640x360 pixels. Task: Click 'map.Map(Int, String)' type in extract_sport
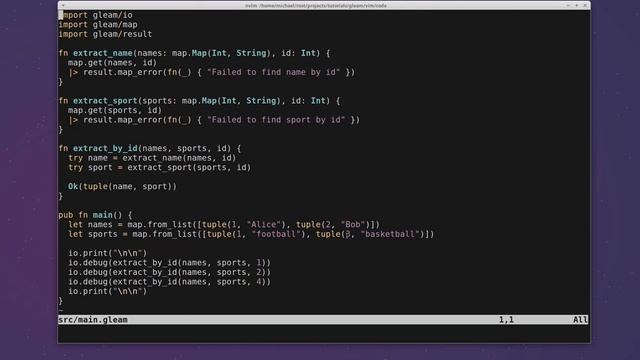pos(231,101)
